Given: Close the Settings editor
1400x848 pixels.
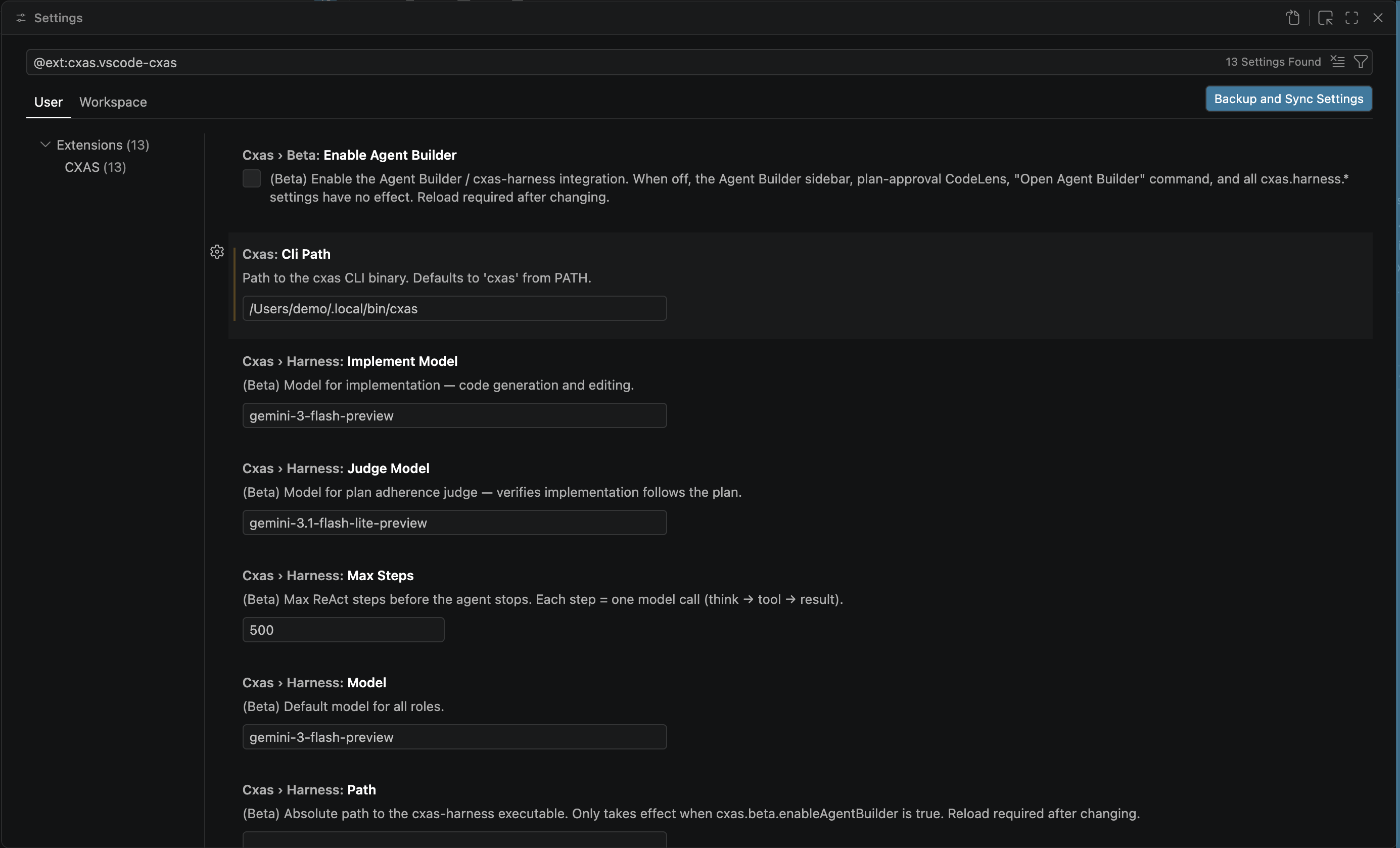Looking at the screenshot, I should tap(1378, 18).
